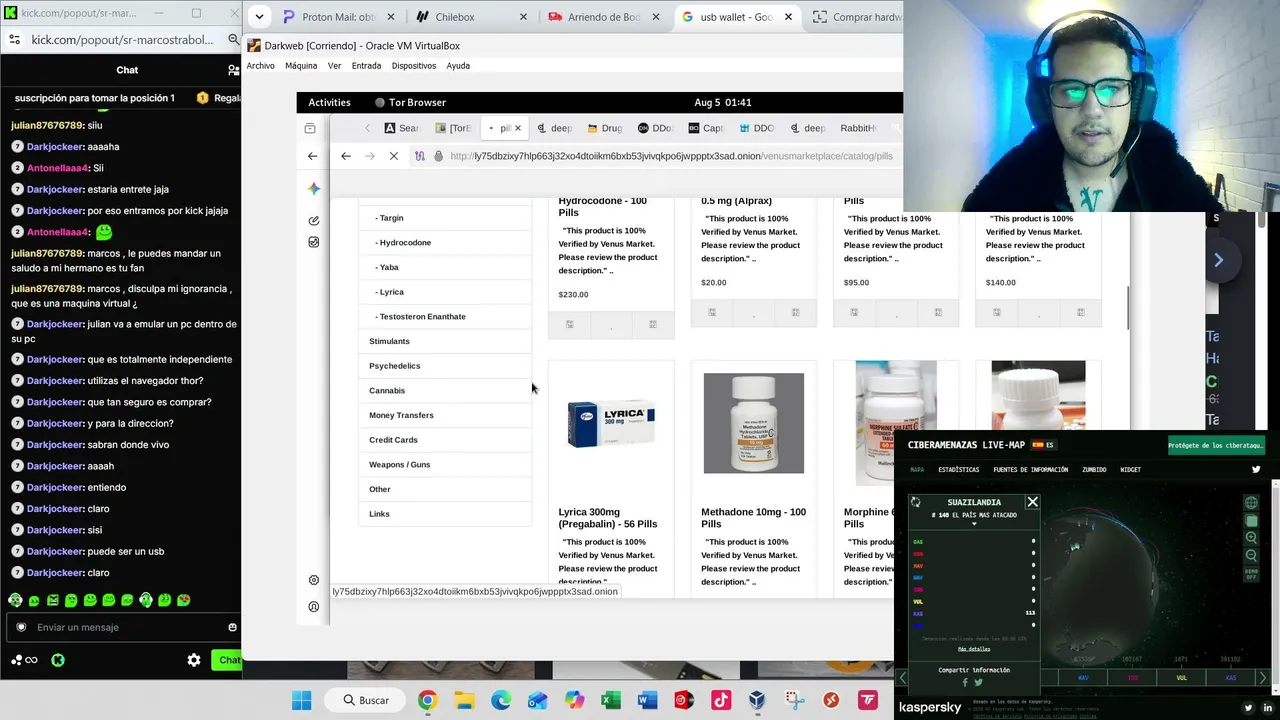The height and width of the screenshot is (720, 1280).
Task: Open the Chrome tab list dropdown
Action: point(259,17)
